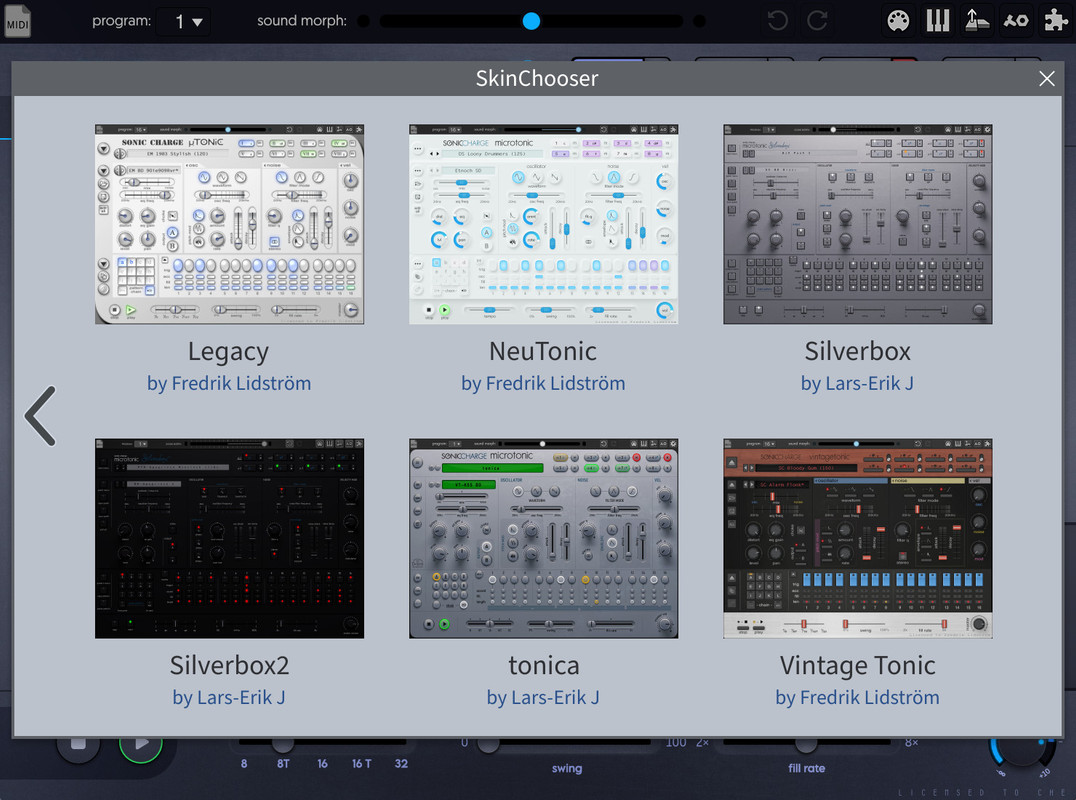This screenshot has width=1076, height=800.
Task: Open Lars-Erik J link under Silverbox
Action: click(858, 383)
